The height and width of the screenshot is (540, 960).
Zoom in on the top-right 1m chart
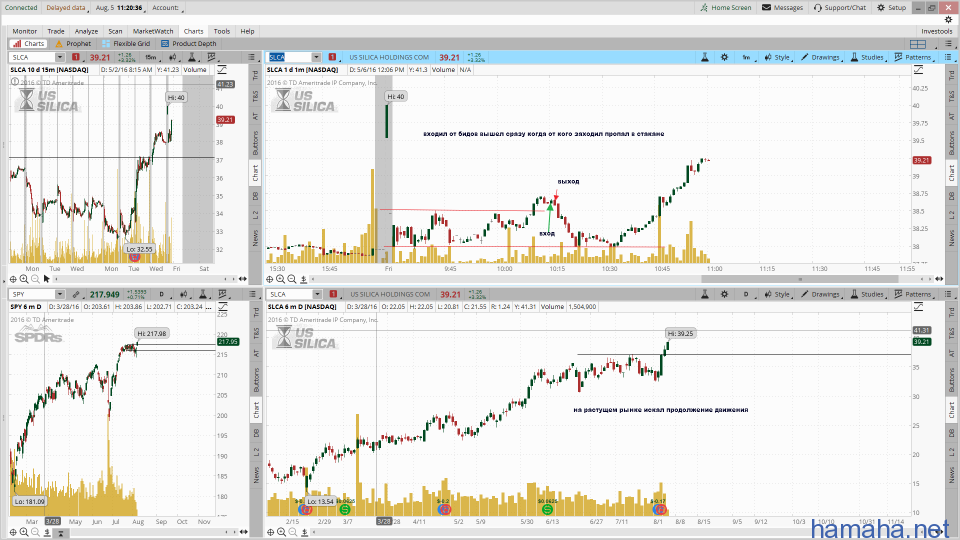point(280,279)
